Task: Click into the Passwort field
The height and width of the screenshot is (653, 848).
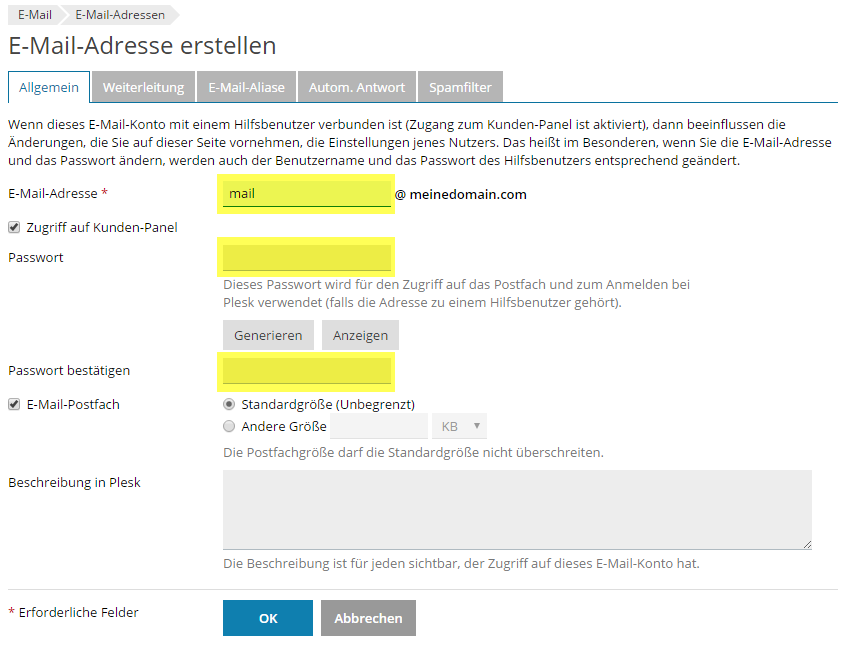Action: (307, 258)
